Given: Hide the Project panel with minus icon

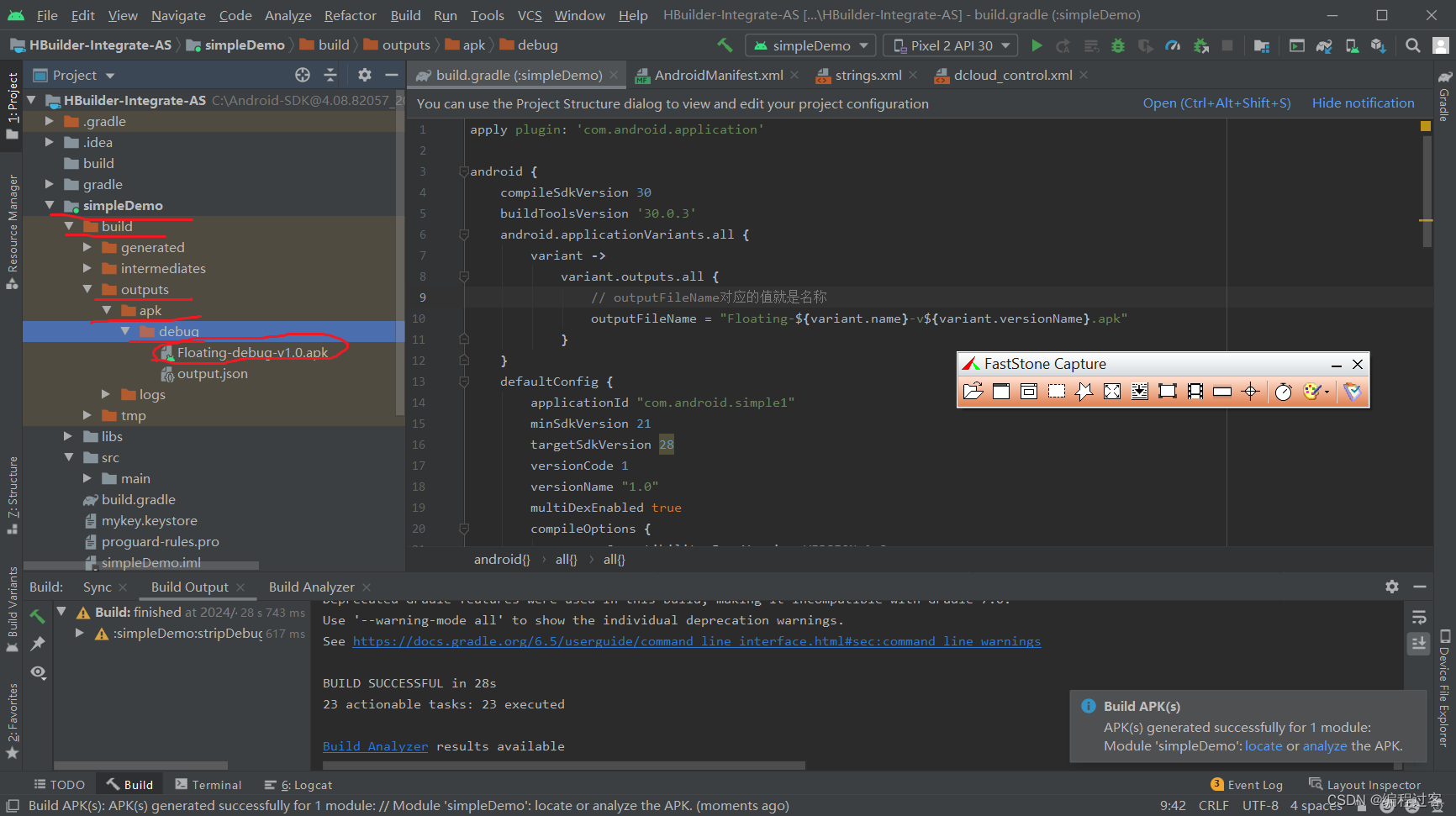Looking at the screenshot, I should pyautogui.click(x=391, y=75).
